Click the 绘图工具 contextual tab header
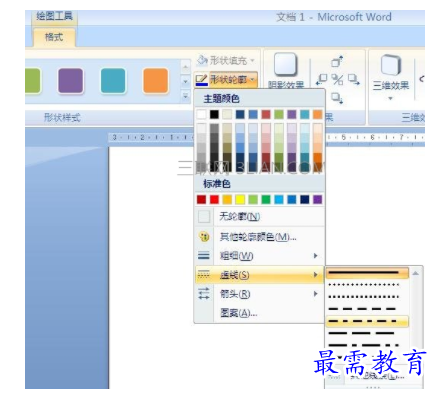This screenshot has height=394, width=435. (54, 16)
